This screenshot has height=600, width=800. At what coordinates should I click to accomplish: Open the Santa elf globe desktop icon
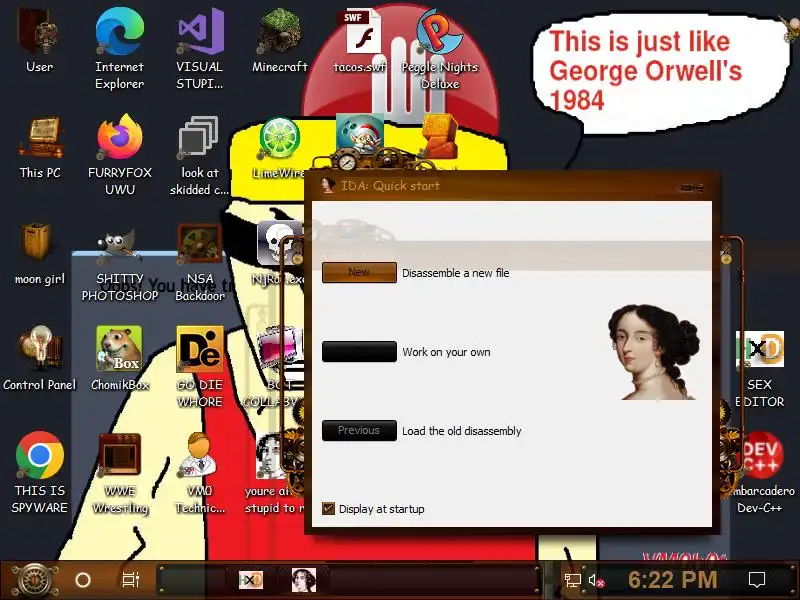360,134
